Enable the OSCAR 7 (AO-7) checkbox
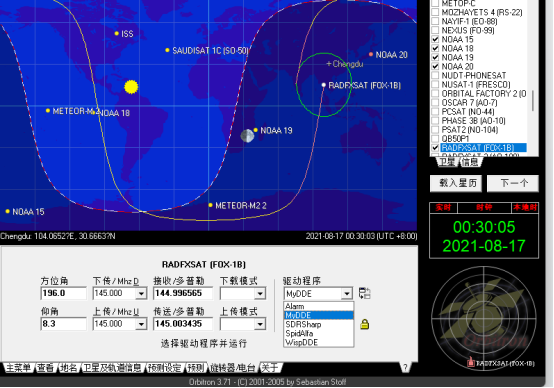 point(435,102)
